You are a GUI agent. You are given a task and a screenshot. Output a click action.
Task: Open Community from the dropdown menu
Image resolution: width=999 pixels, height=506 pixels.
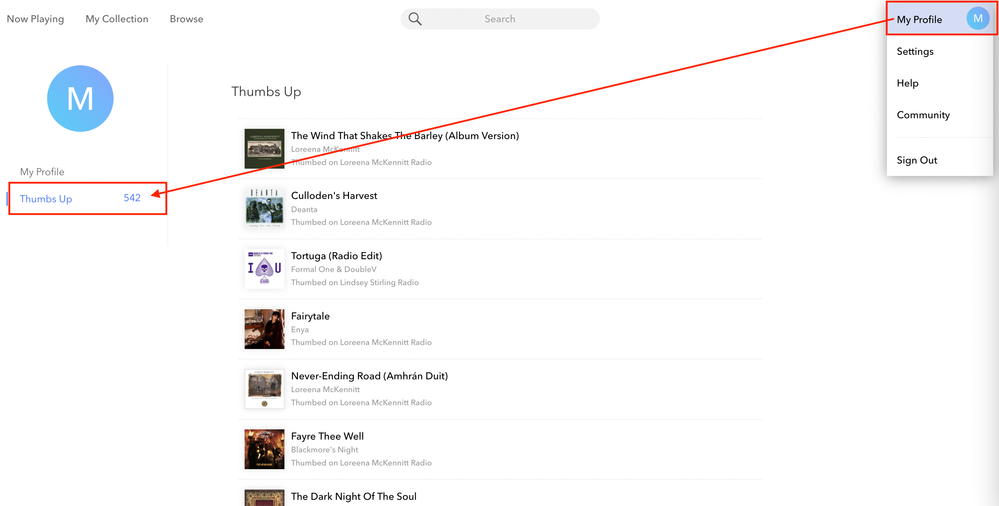(923, 115)
